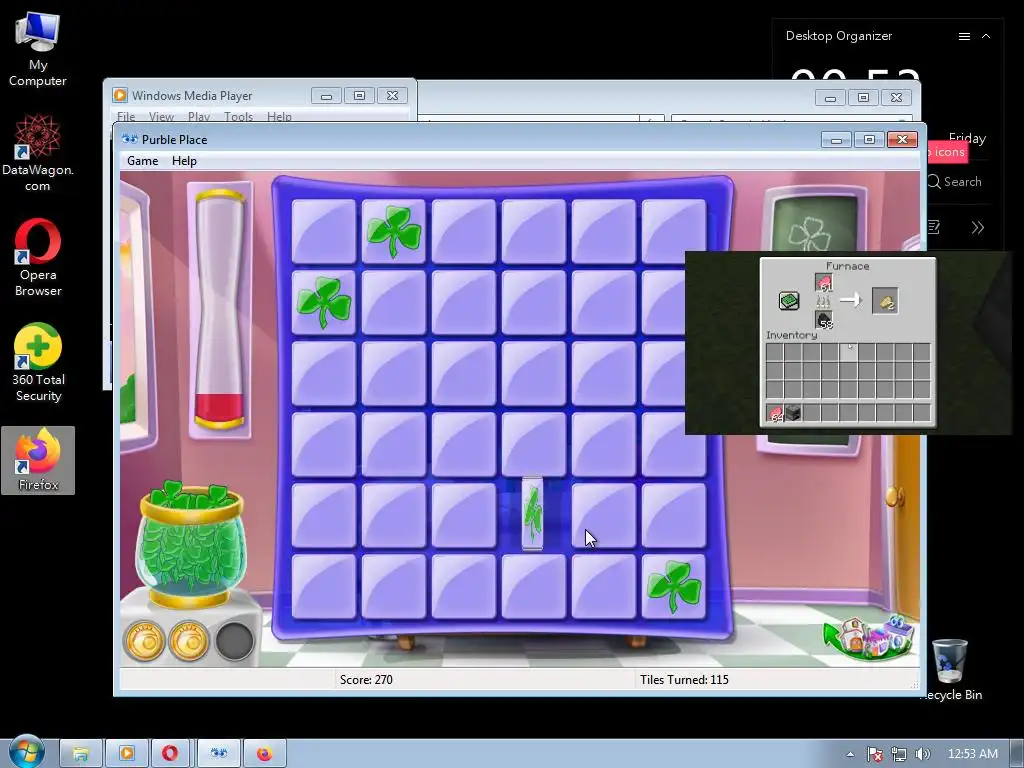Open DataWagon.com desktop shortcut
1024x768 pixels.
pos(37,153)
